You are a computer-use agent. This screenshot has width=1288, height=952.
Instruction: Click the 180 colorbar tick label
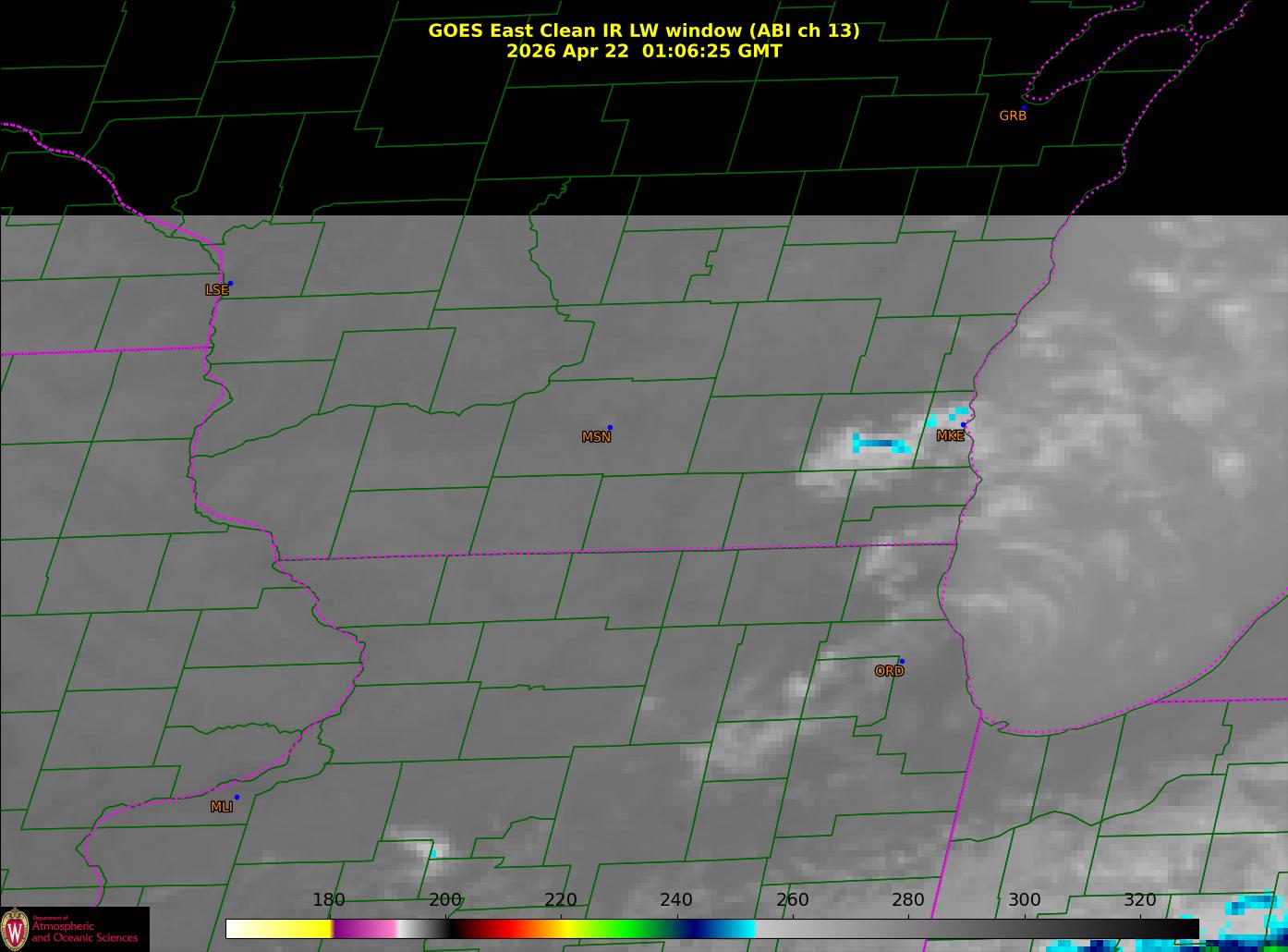pos(328,900)
